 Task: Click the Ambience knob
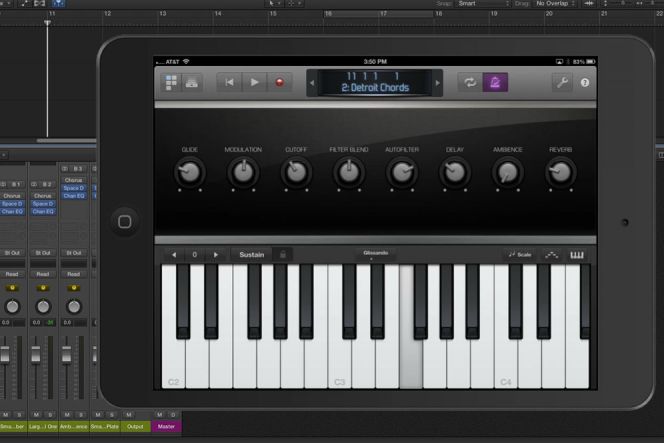tap(507, 172)
